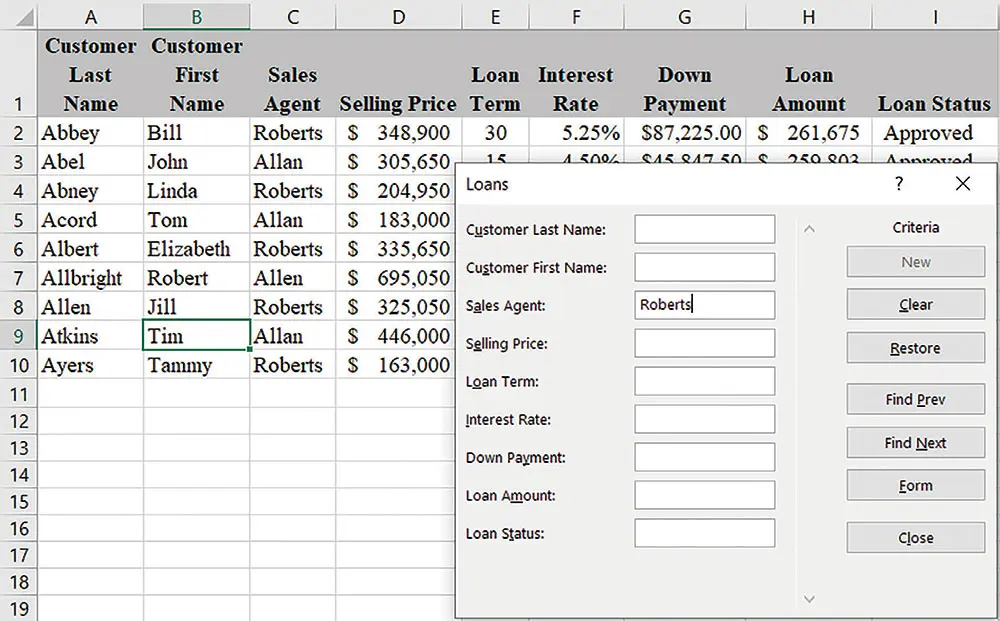Click Find Next button
1000x621 pixels.
(x=915, y=443)
